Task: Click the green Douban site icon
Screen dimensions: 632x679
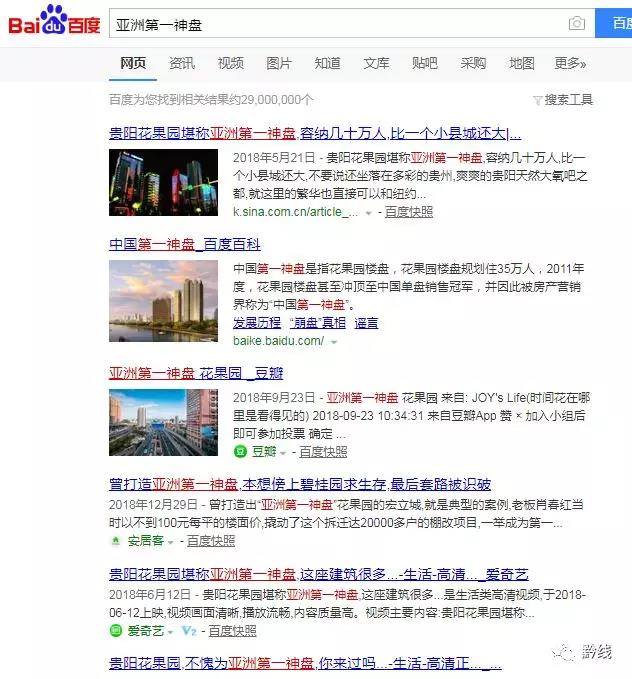Action: coord(240,452)
